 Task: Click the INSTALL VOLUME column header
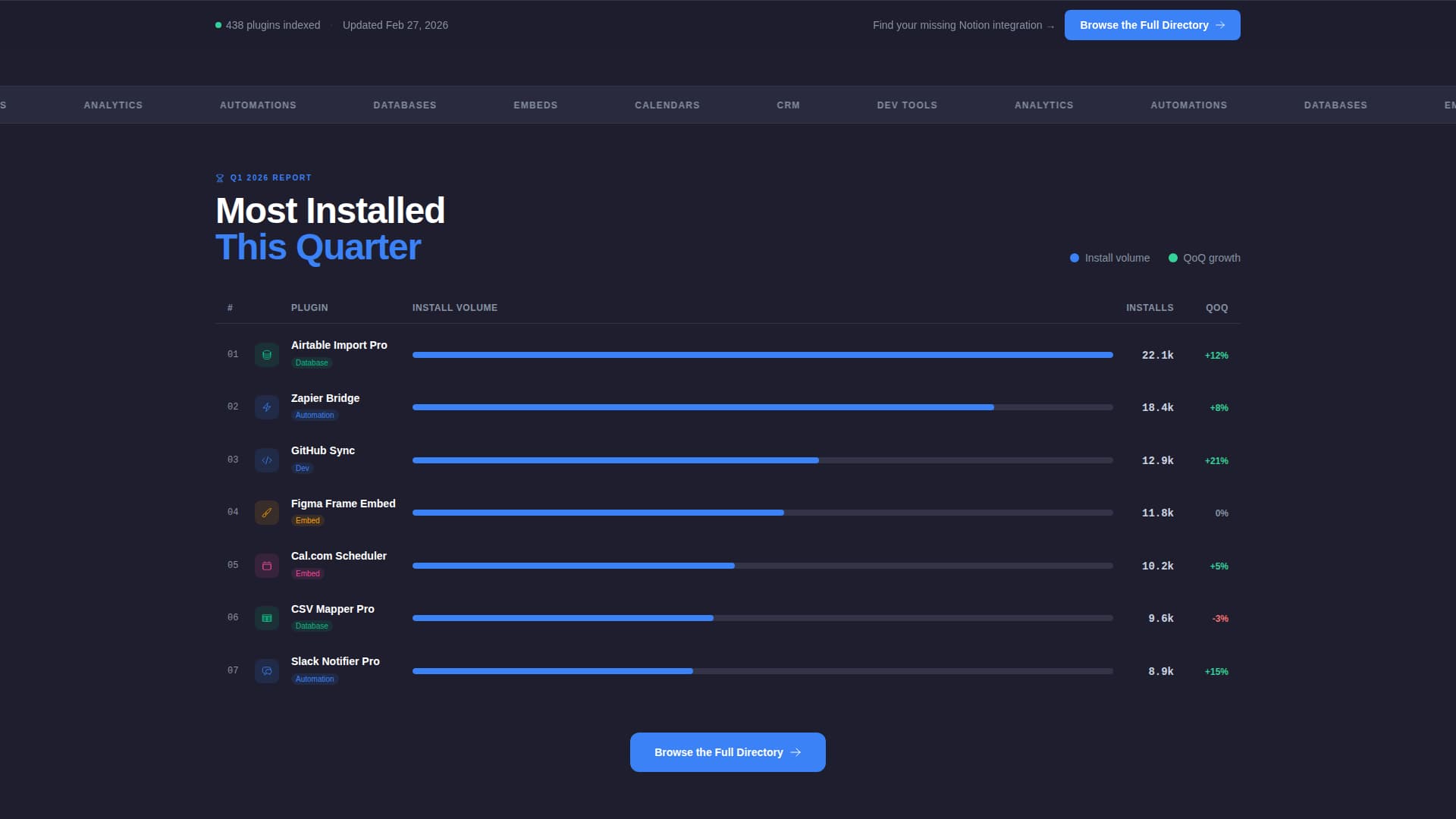click(x=455, y=308)
